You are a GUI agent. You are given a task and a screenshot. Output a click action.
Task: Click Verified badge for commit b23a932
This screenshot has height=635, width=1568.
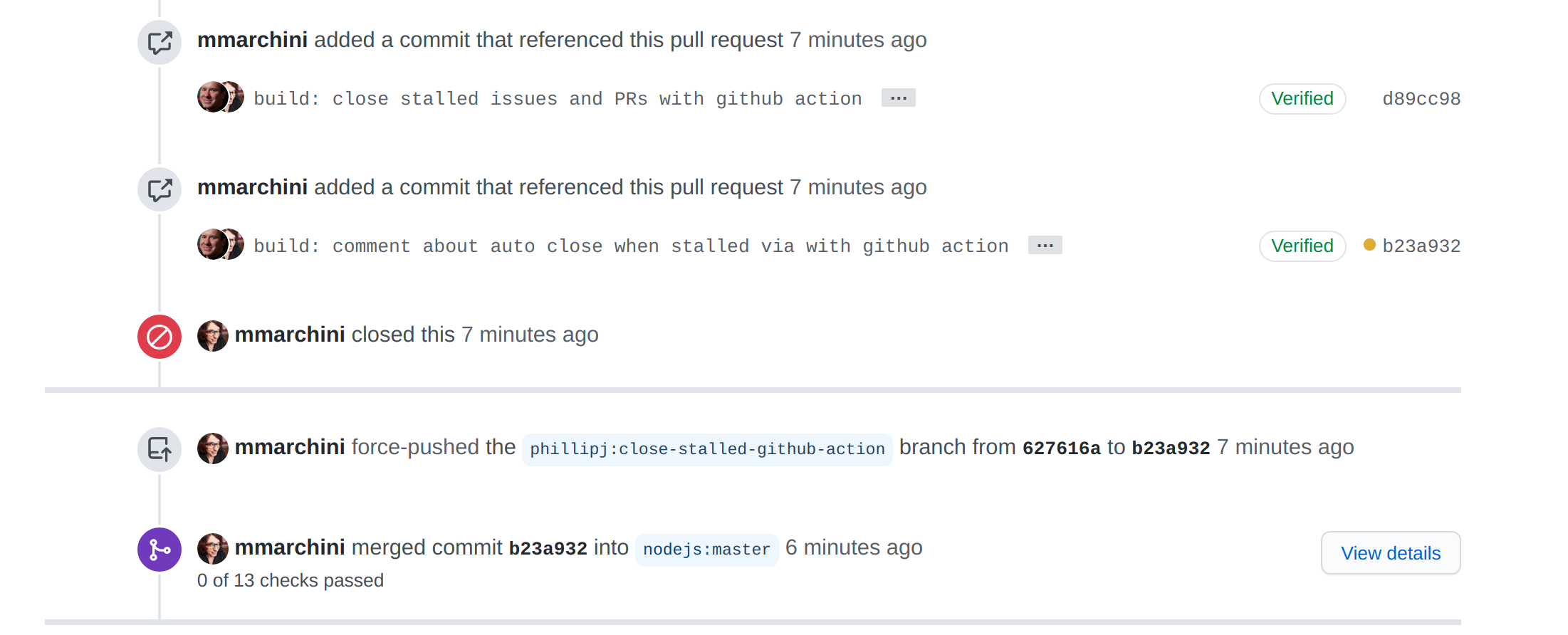[x=1302, y=246]
